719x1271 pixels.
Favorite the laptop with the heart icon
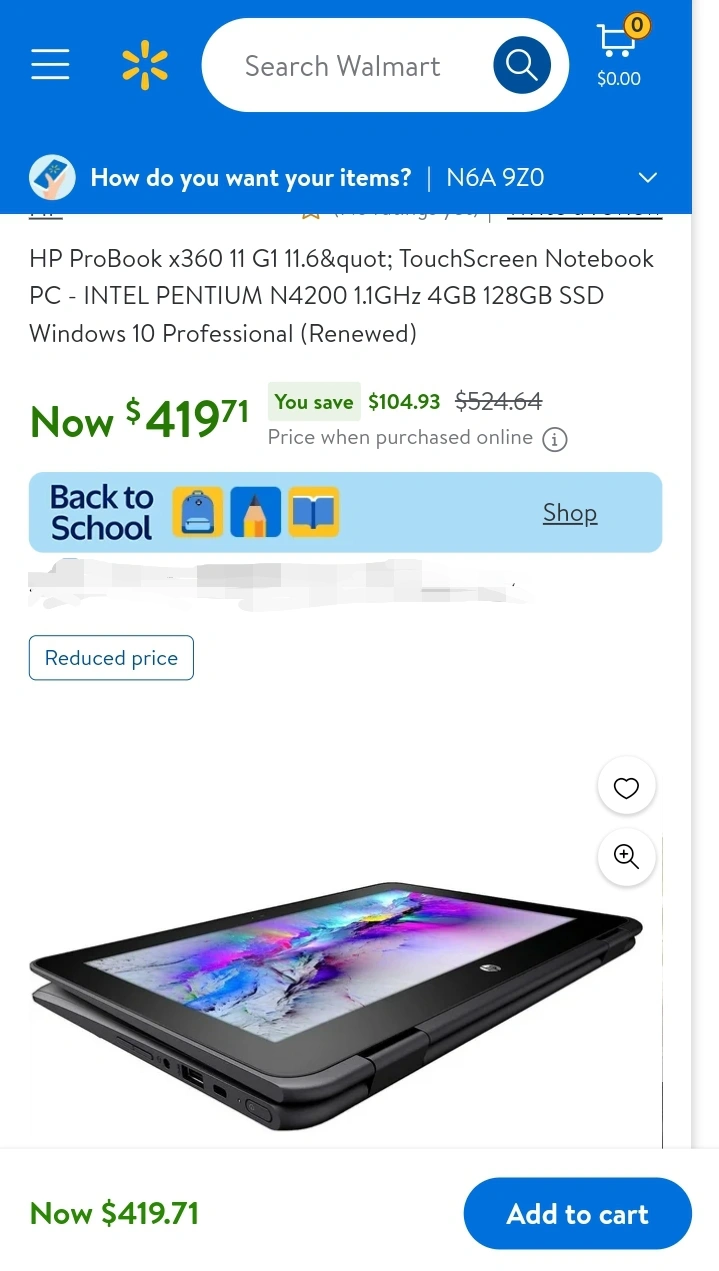click(626, 788)
